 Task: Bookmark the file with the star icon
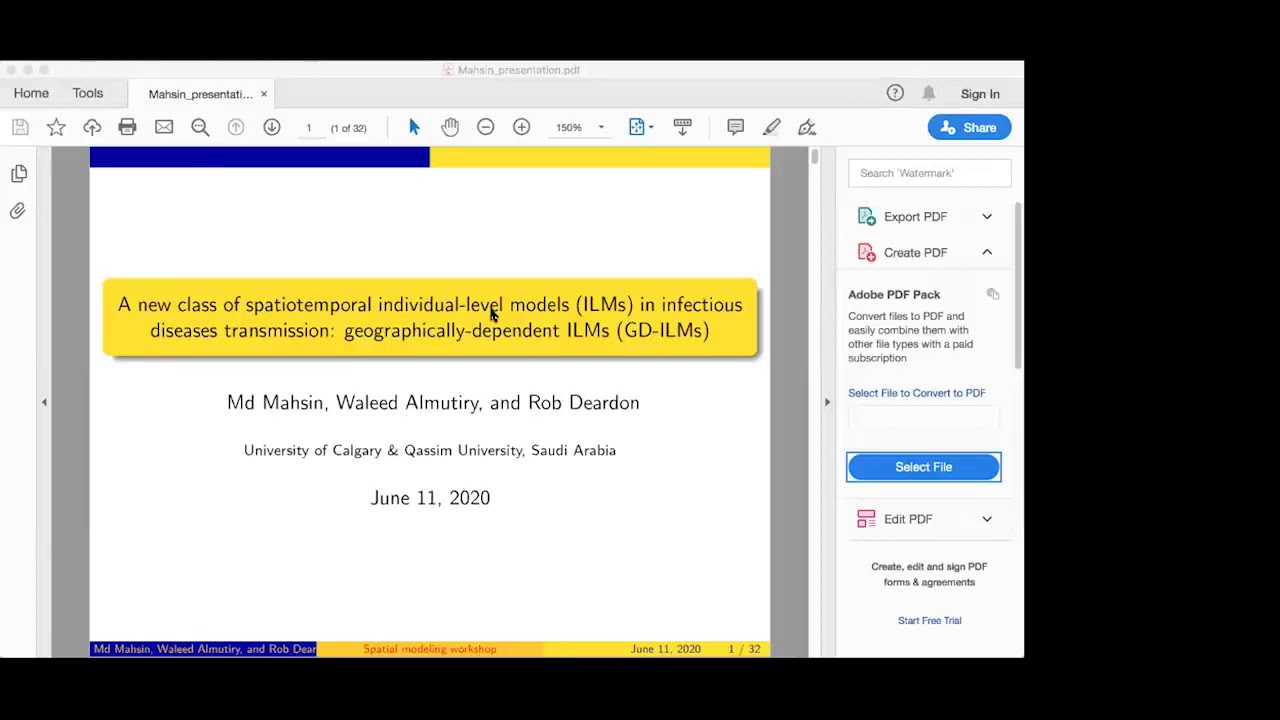(x=56, y=127)
